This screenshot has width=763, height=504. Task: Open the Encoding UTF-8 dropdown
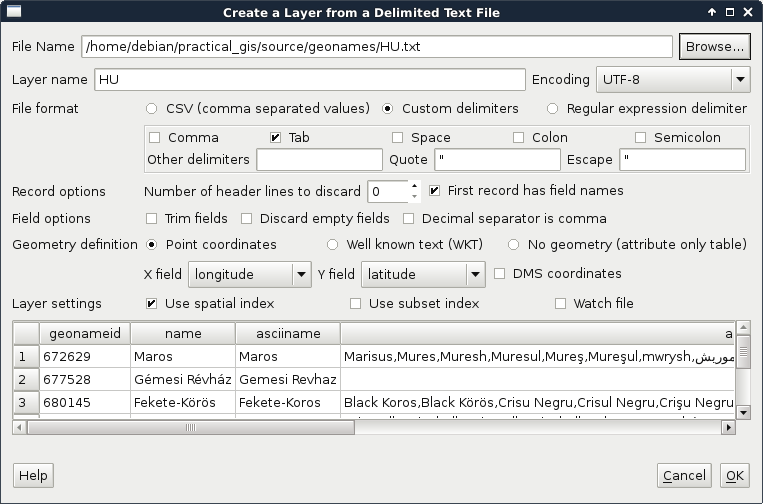point(672,79)
